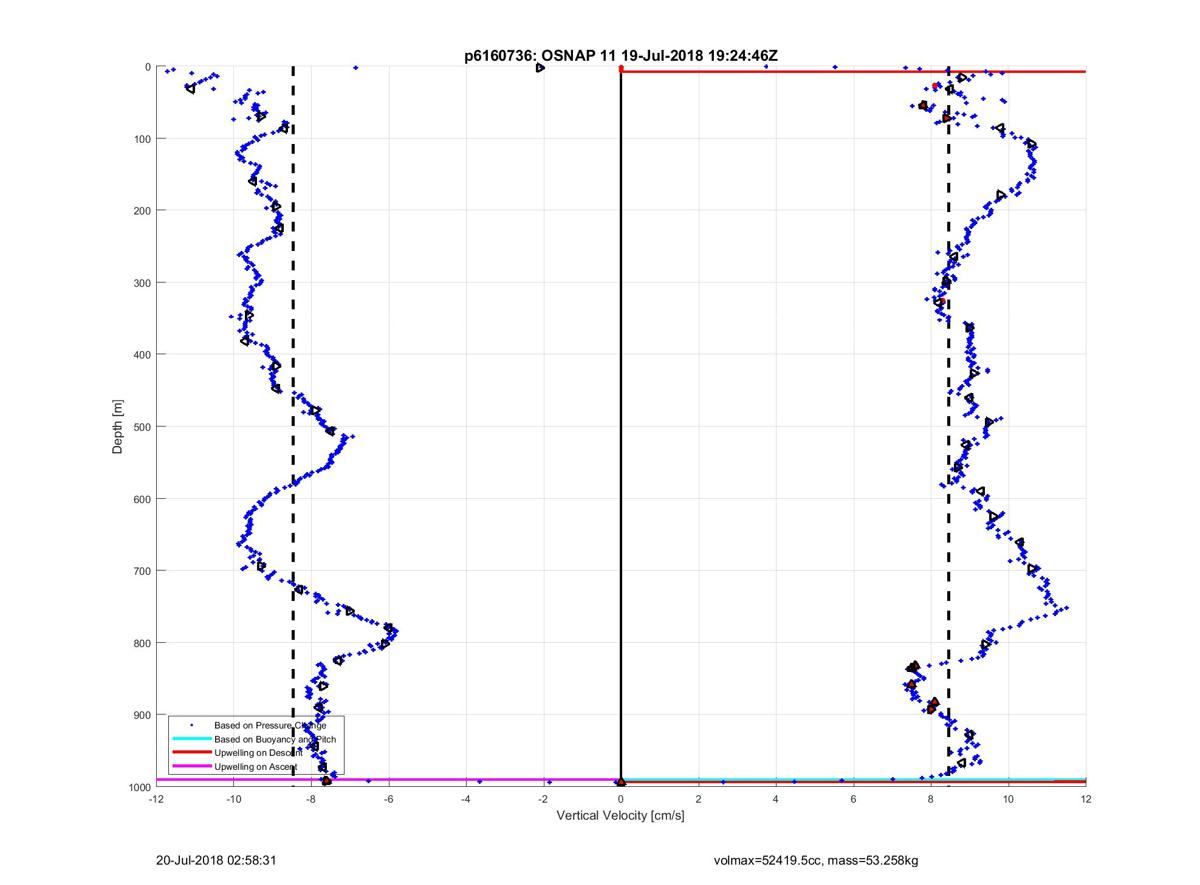Click x-axis tick label '-4'
1200x885 pixels.
pyautogui.click(x=466, y=799)
